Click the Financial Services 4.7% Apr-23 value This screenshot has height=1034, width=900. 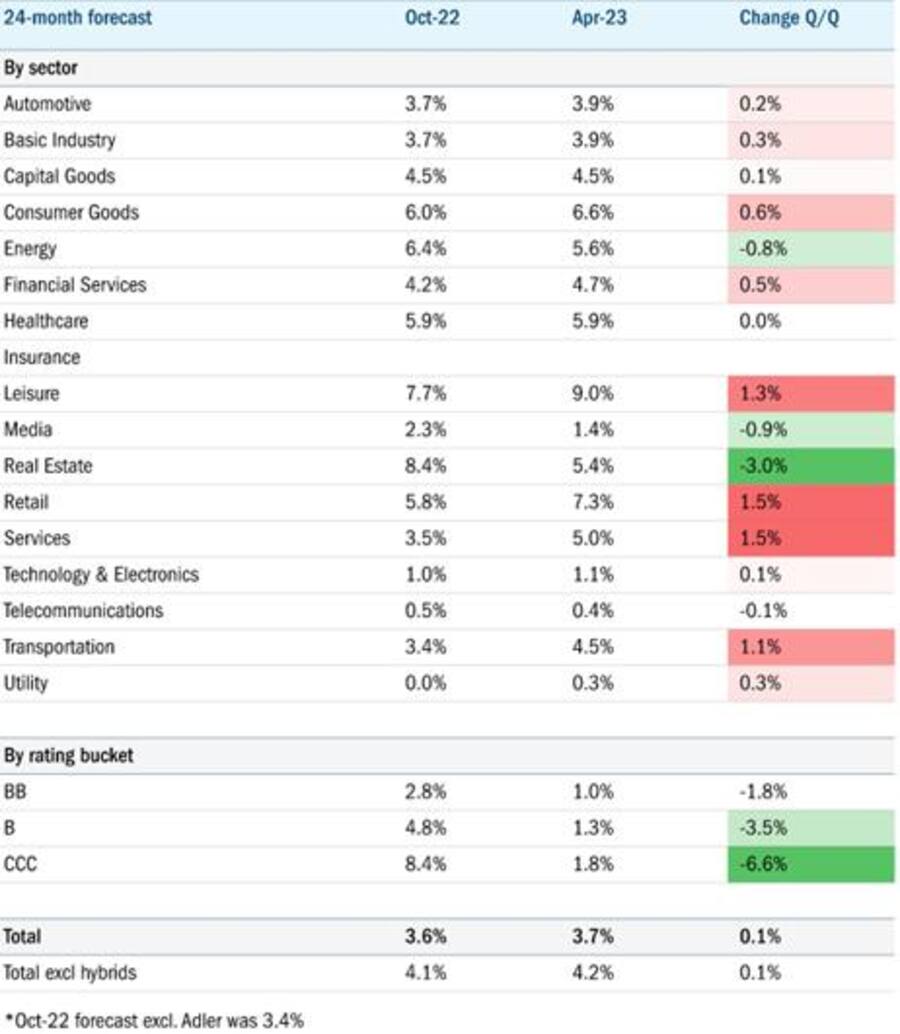coord(593,286)
